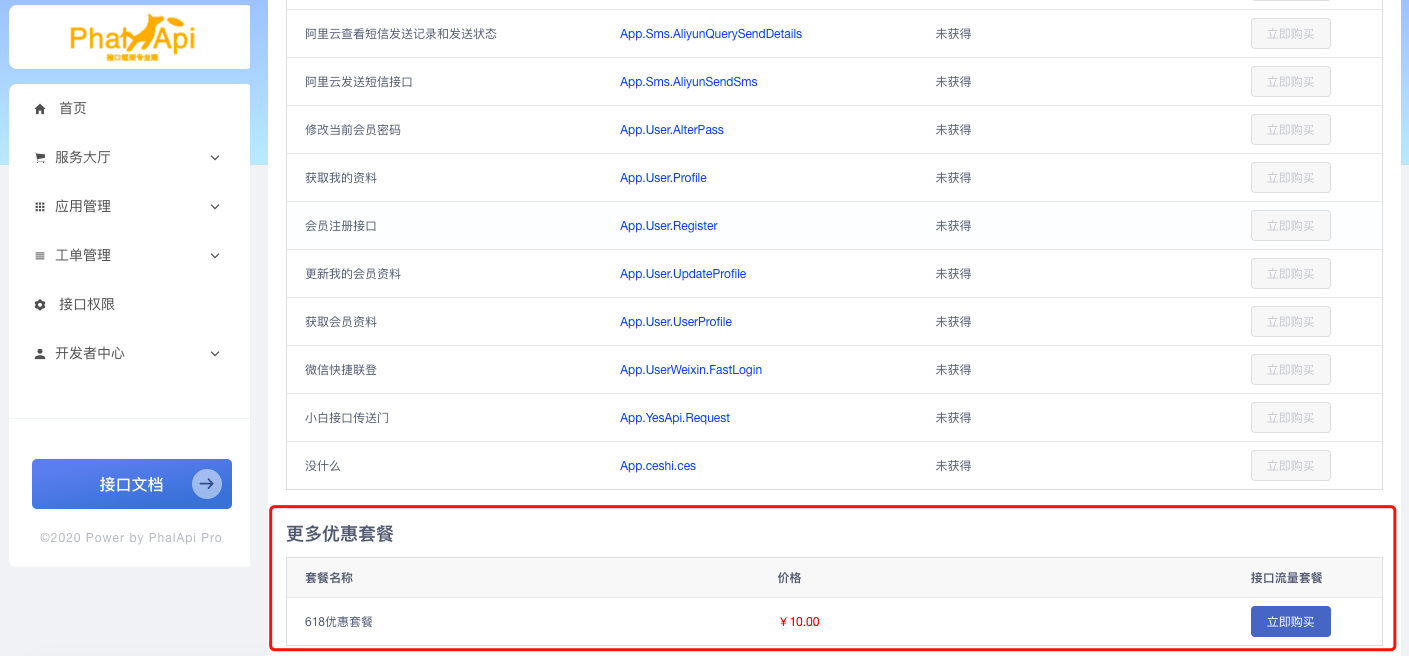The width and height of the screenshot is (1409, 656).
Task: Click the arrow icon on 接口文档 button
Action: coord(206,484)
